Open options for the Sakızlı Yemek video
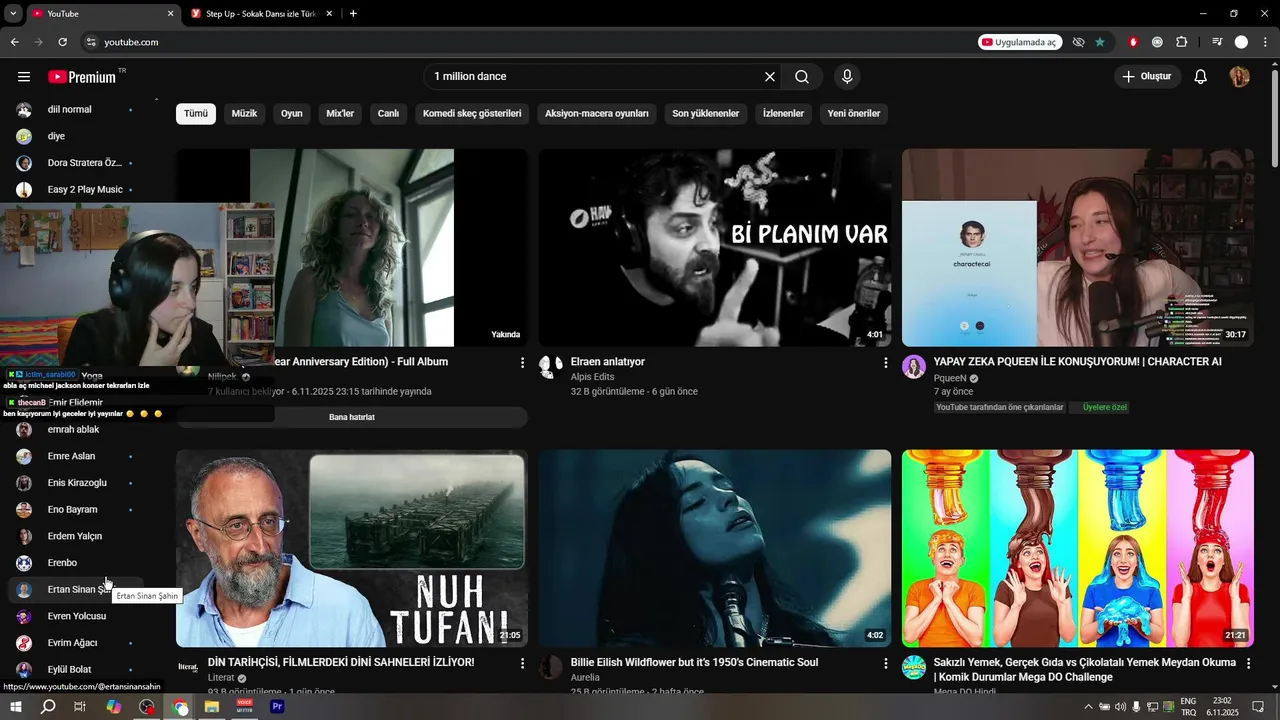 (1248, 663)
